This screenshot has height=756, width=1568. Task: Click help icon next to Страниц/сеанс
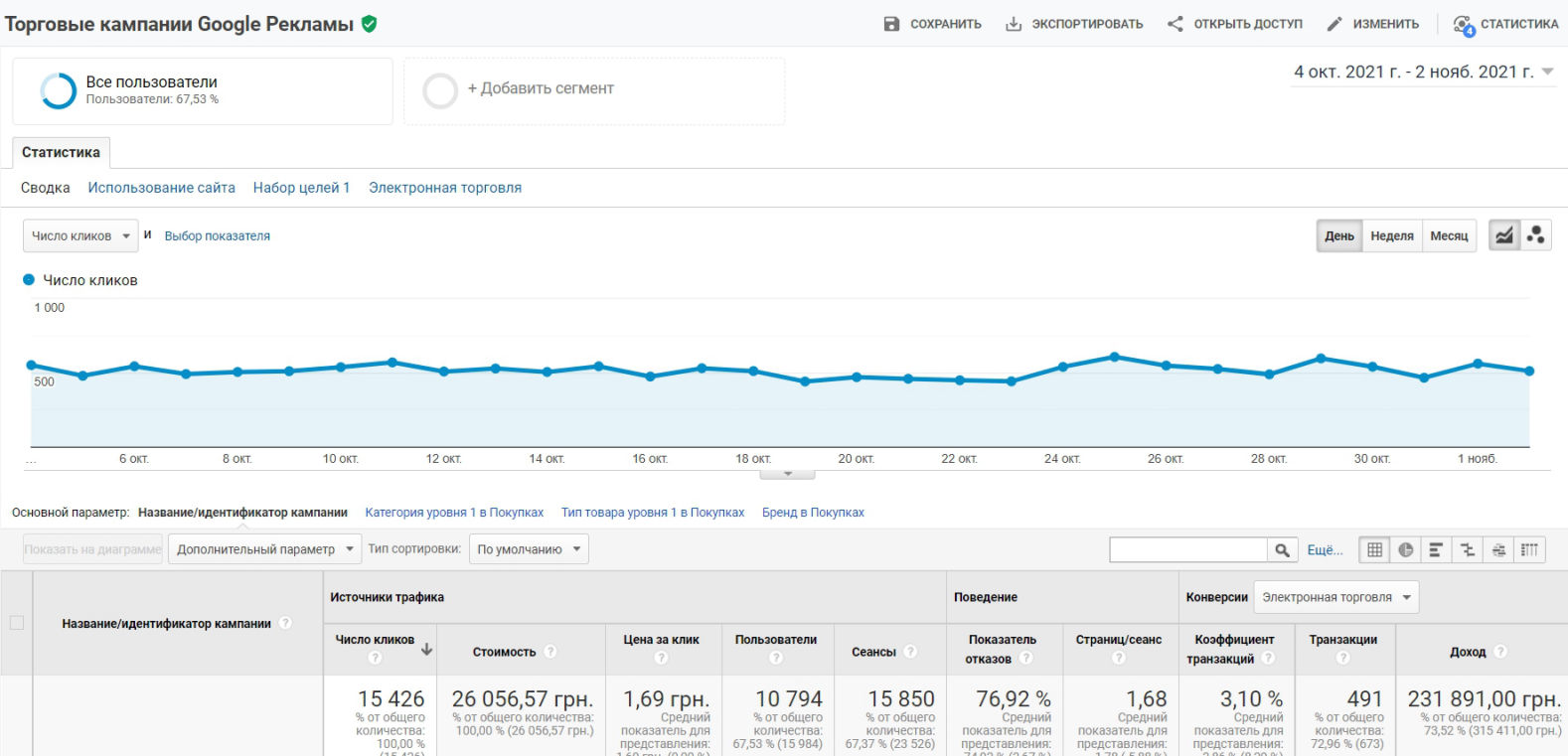tap(1119, 658)
